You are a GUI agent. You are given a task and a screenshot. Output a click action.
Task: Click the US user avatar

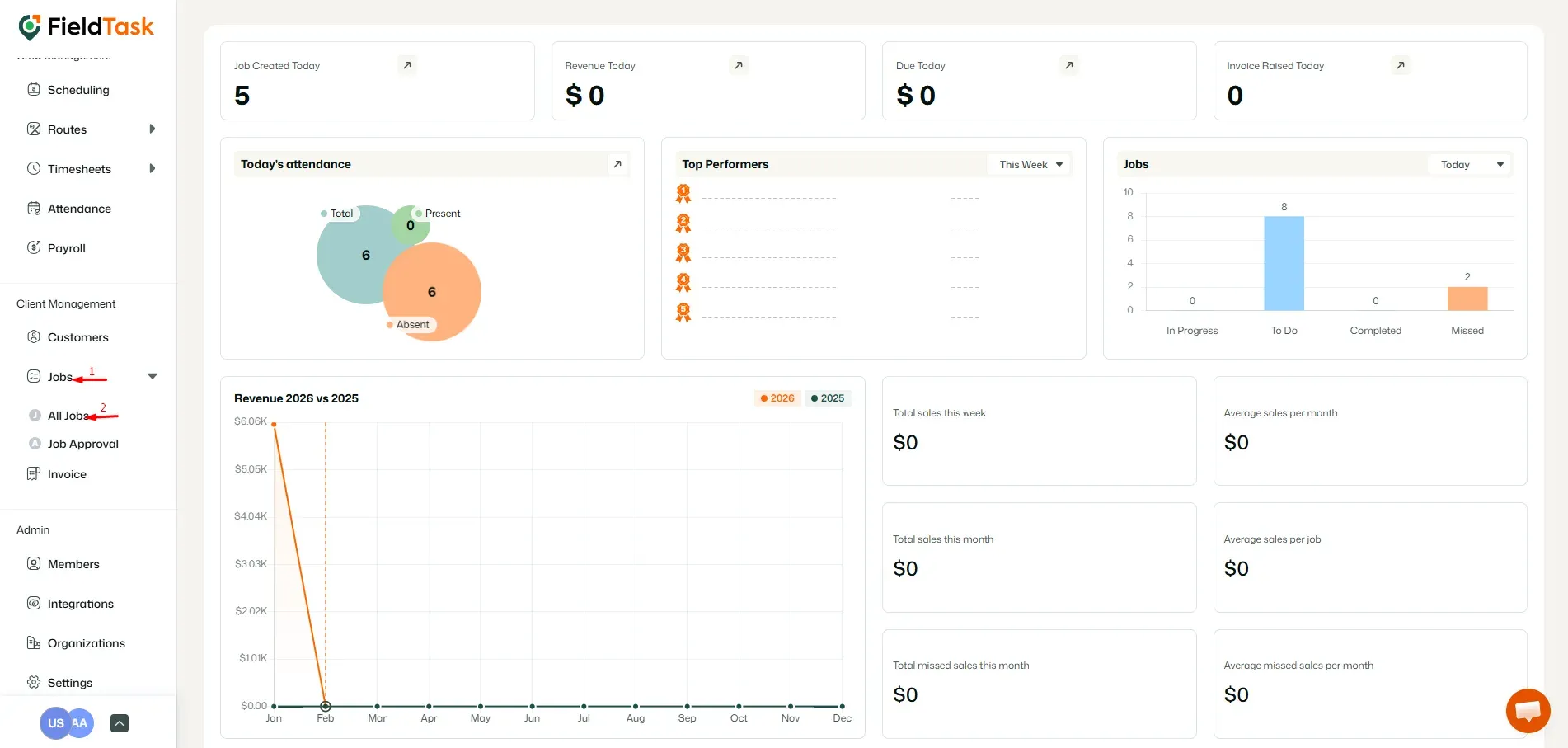tap(55, 723)
